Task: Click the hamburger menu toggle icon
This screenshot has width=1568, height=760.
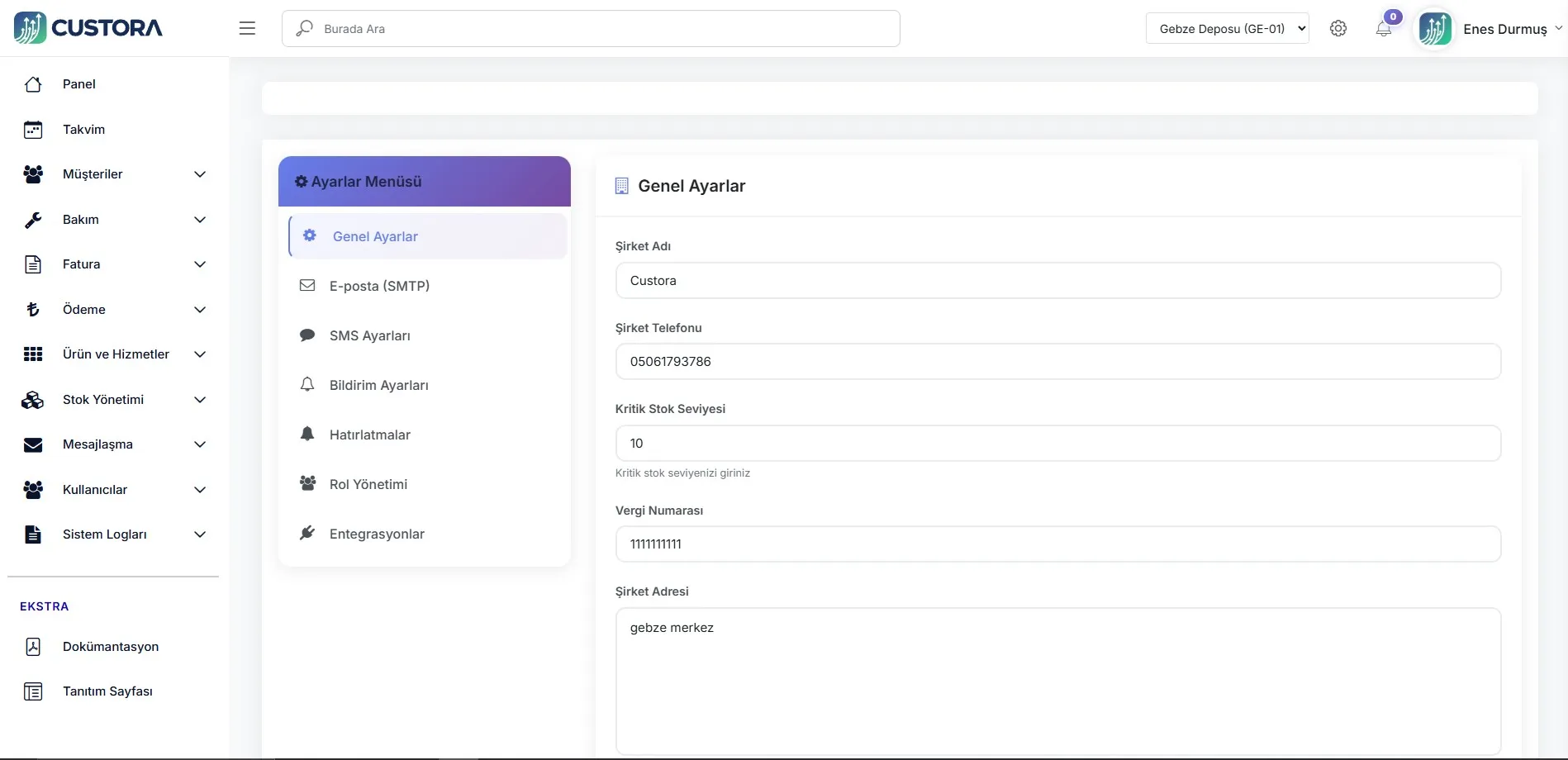Action: [247, 28]
